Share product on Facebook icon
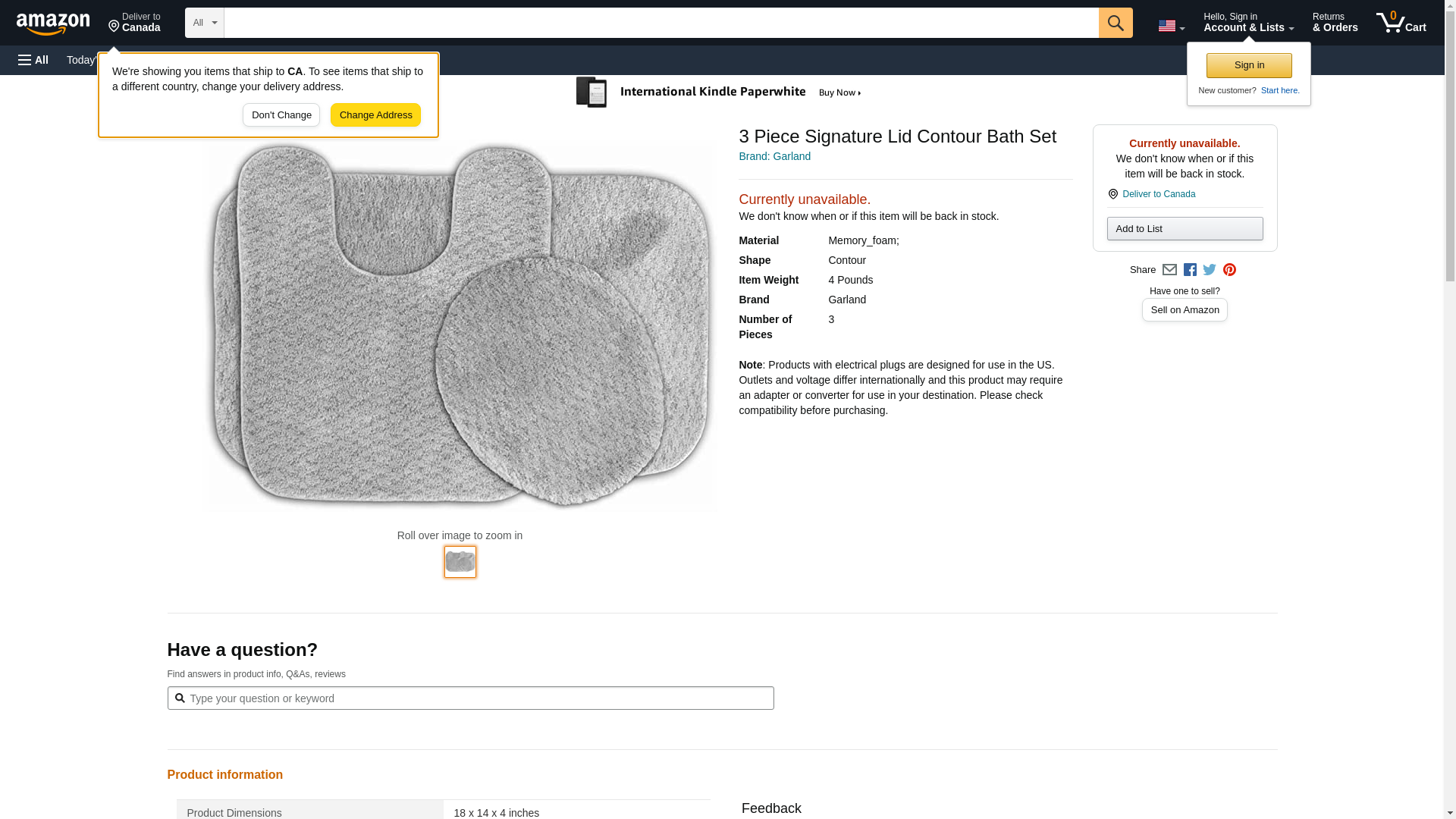1456x819 pixels. pos(1190,270)
